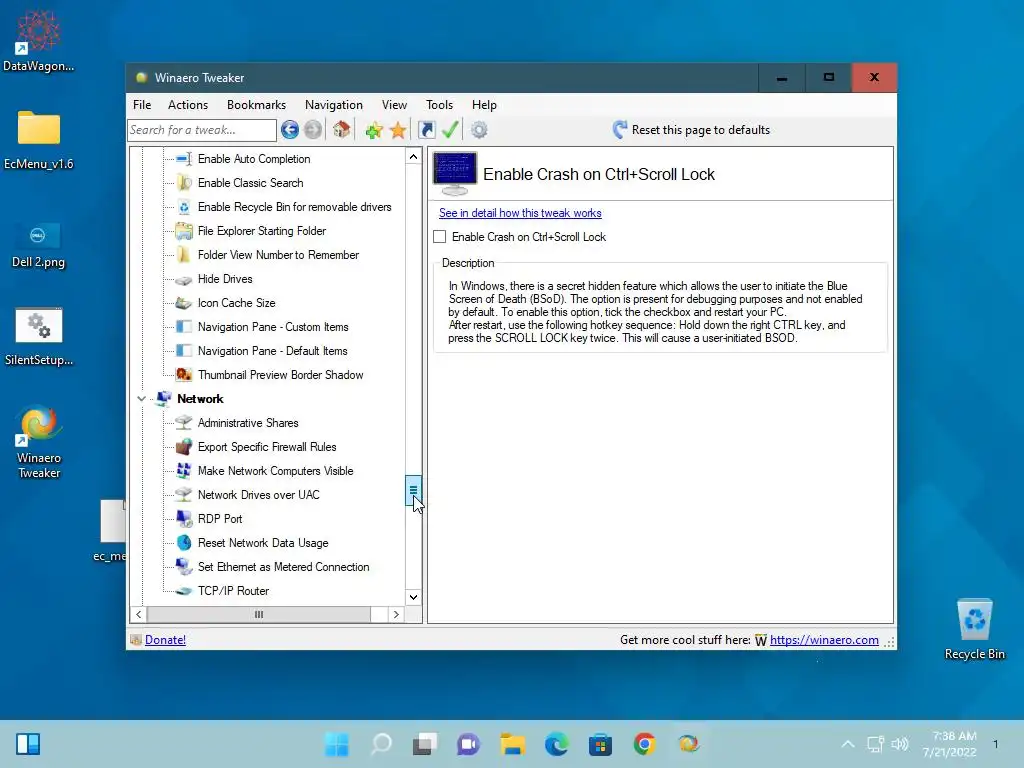Screen dimensions: 1024x768
Task: Click the Network category computer icon
Action: click(x=163, y=398)
